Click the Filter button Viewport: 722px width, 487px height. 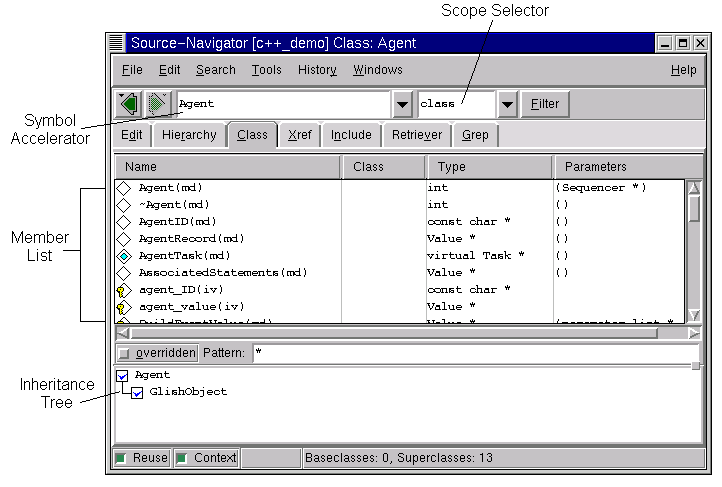[545, 104]
